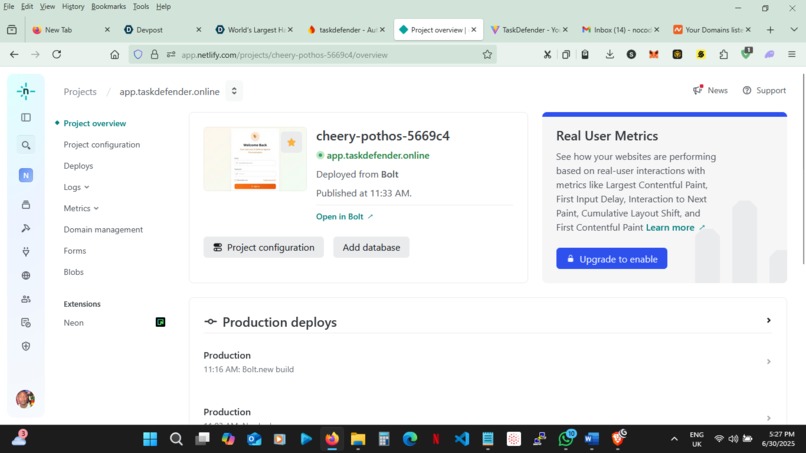Open Project configuration in sidebar nav
806x453 pixels.
click(102, 144)
